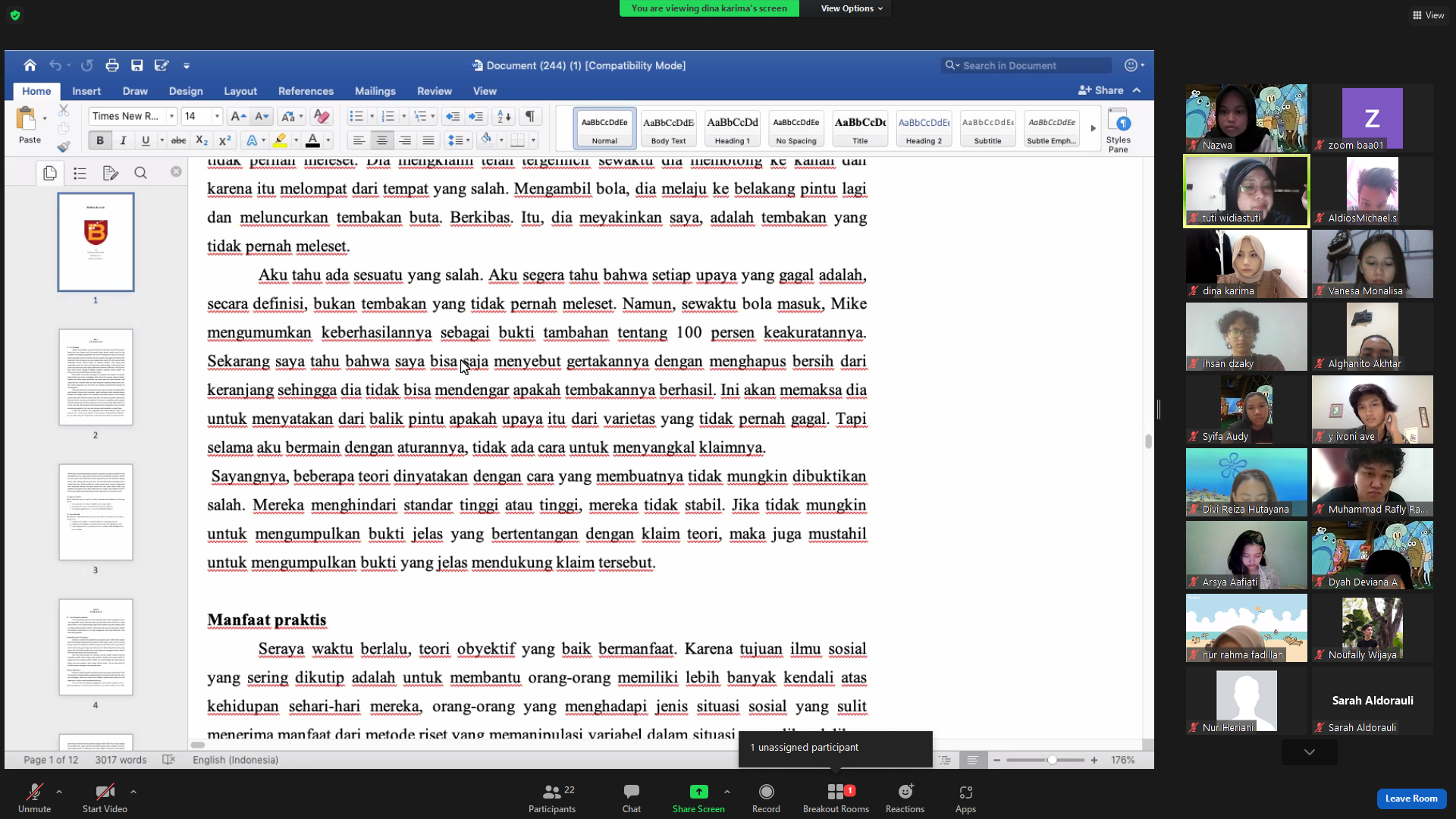This screenshot has width=1456, height=819.
Task: Expand the numbering list dropdown arrow
Action: point(403,116)
